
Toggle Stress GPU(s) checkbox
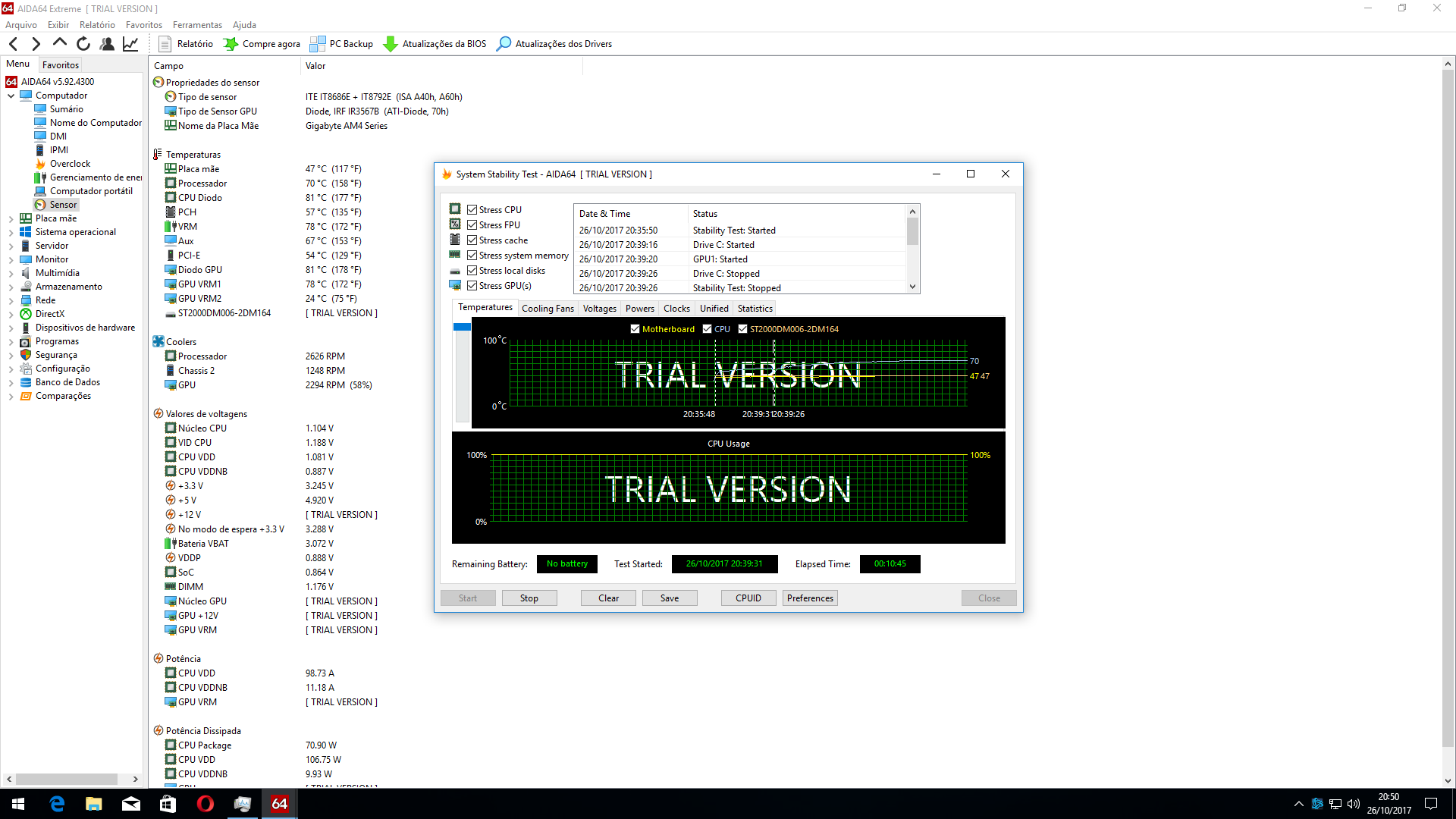pos(472,286)
